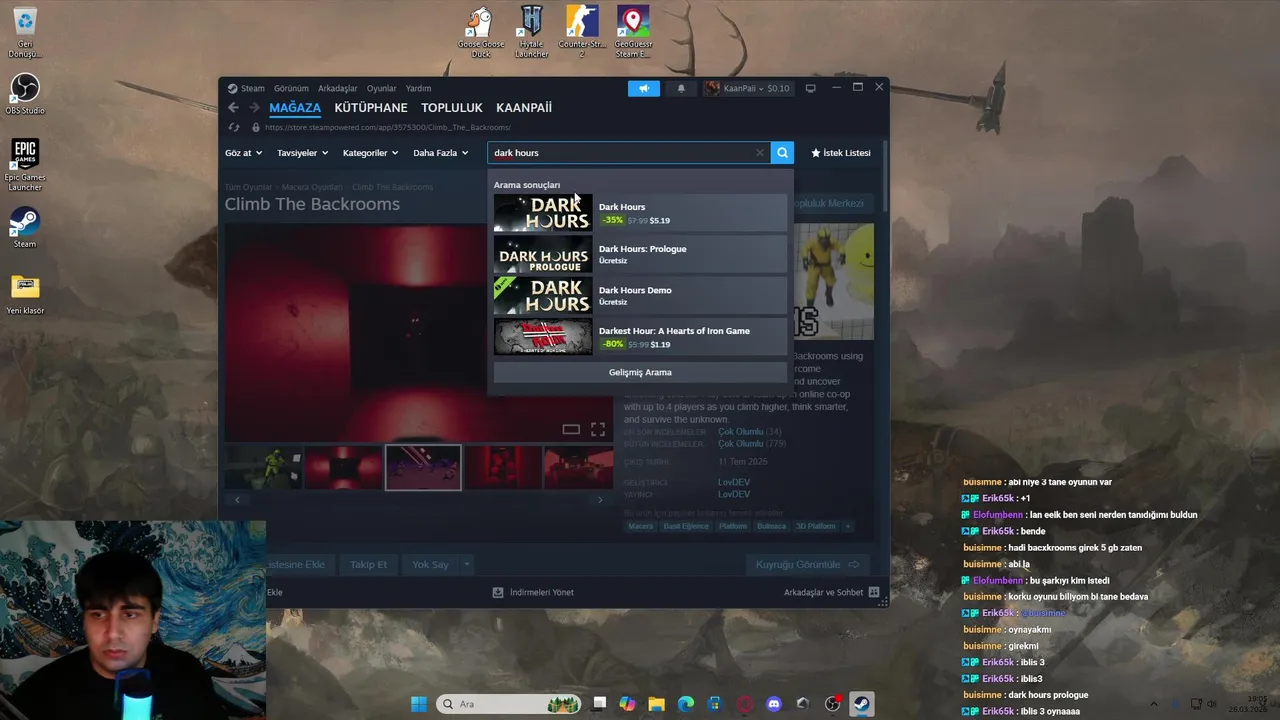
Task: Click the Windows taskbar Ara search box
Action: pyautogui.click(x=510, y=704)
